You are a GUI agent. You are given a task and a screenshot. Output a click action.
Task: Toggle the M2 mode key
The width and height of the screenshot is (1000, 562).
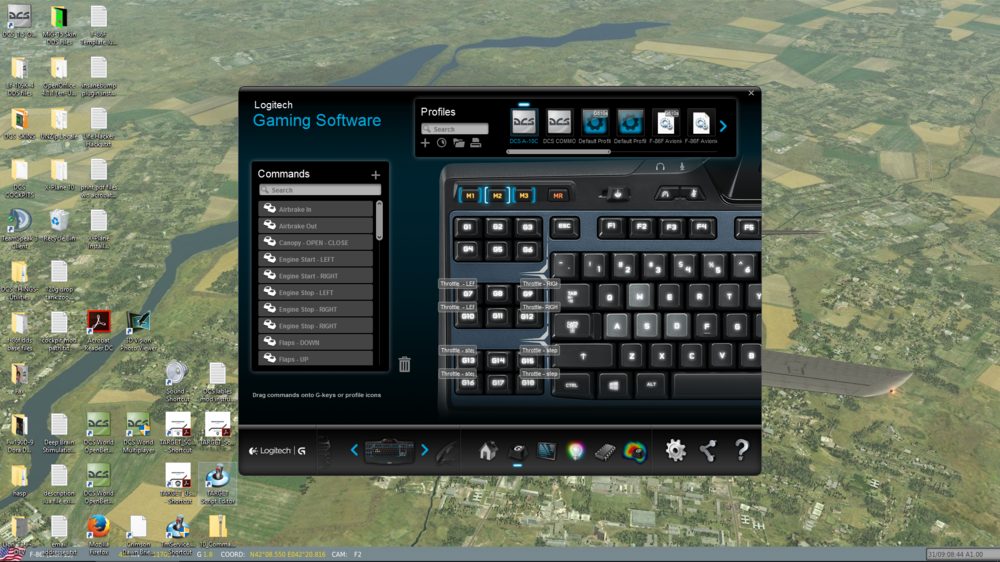click(497, 195)
